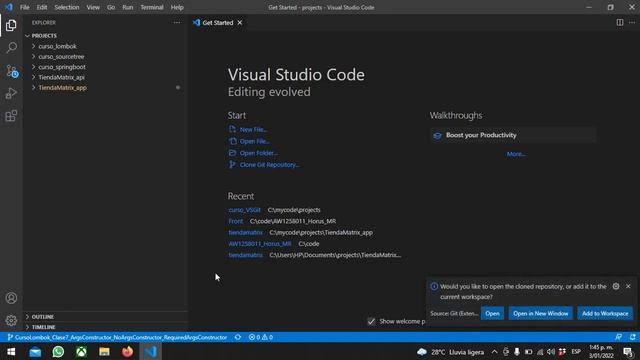Open Firefox from taskbar

click(x=127, y=351)
